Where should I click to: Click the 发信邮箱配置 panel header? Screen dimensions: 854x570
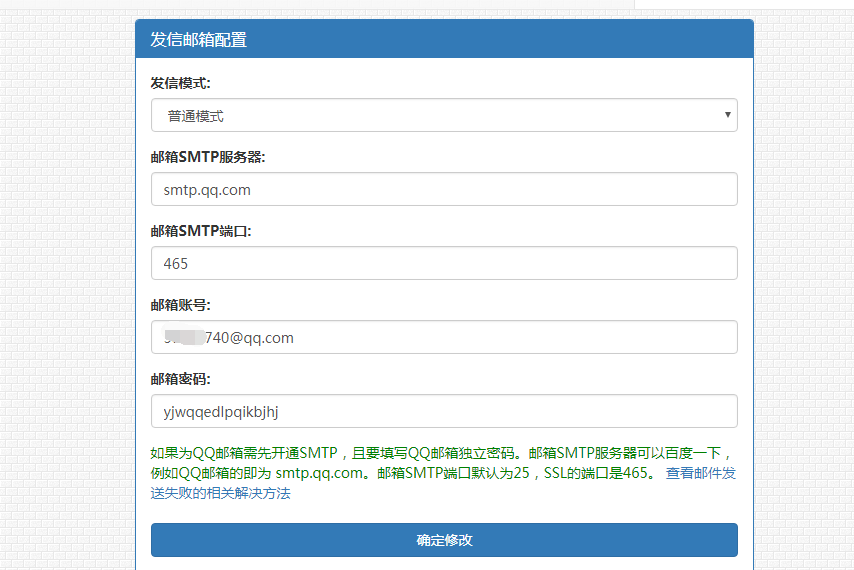pyautogui.click(x=444, y=40)
